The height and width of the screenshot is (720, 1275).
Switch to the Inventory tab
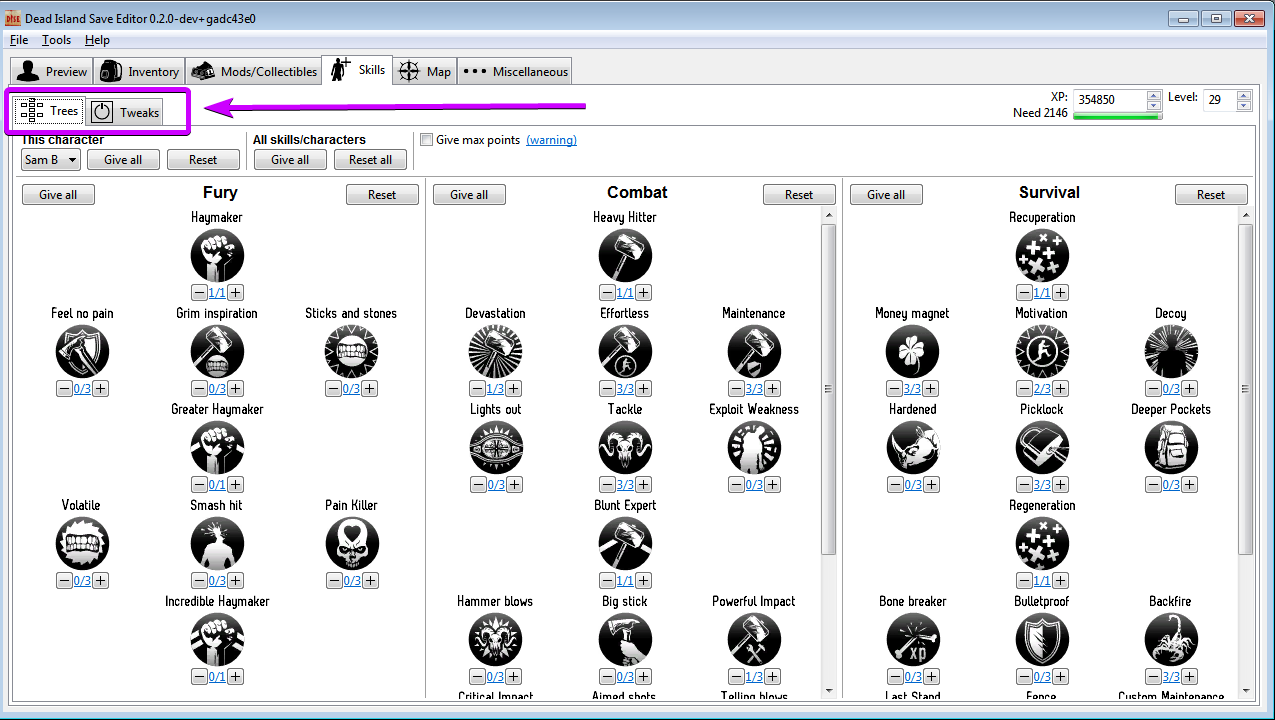[x=139, y=71]
